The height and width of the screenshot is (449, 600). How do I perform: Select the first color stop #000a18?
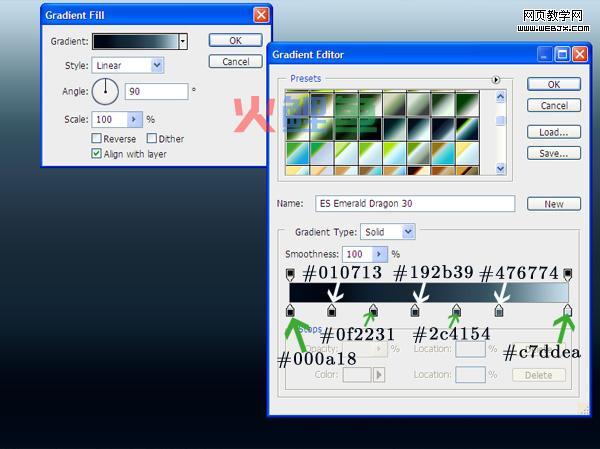[x=290, y=310]
